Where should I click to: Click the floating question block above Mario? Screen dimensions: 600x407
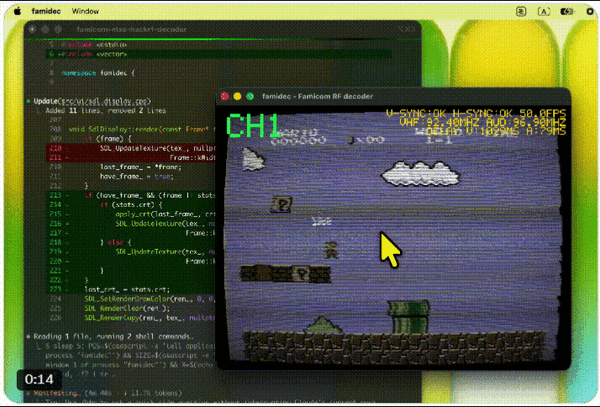282,204
